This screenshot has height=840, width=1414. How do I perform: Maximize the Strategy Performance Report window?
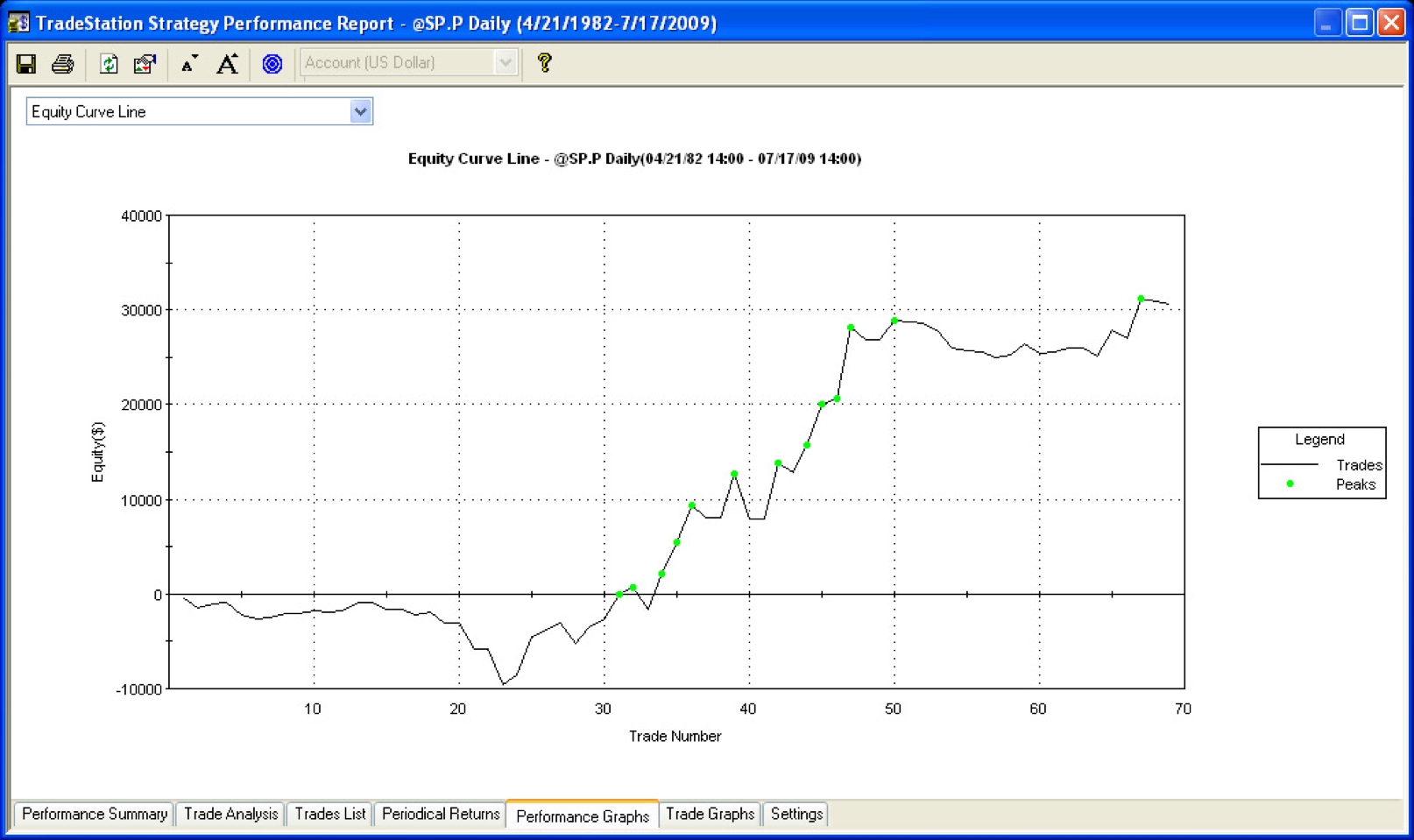[1360, 23]
